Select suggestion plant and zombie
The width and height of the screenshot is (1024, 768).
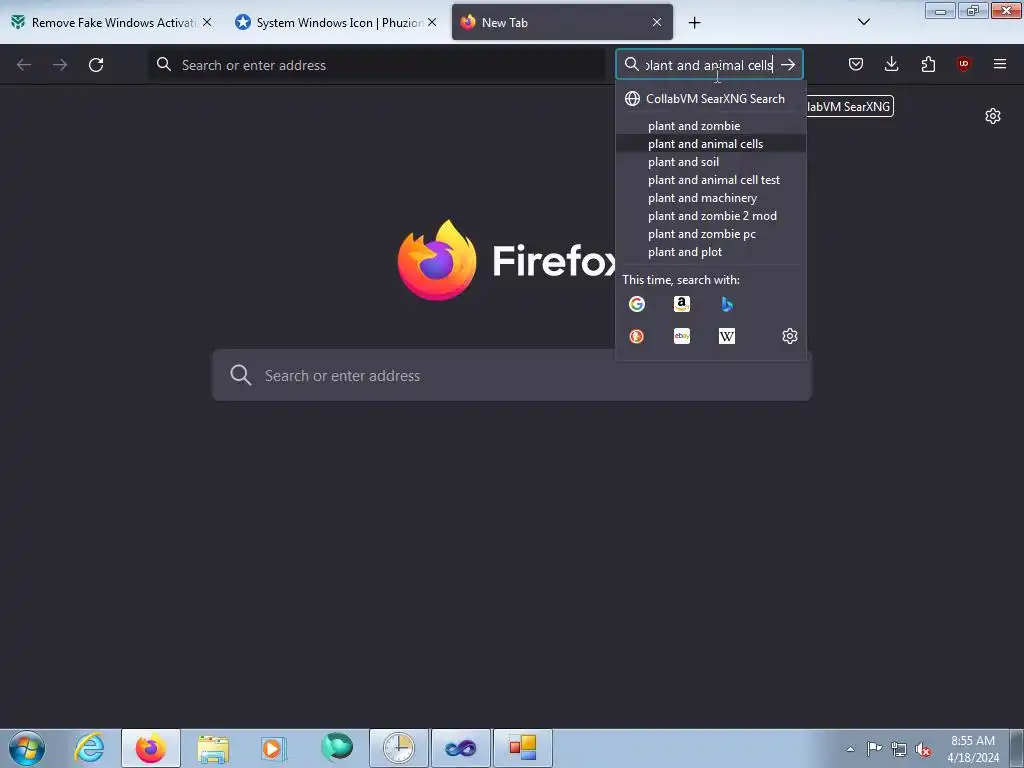point(711,125)
